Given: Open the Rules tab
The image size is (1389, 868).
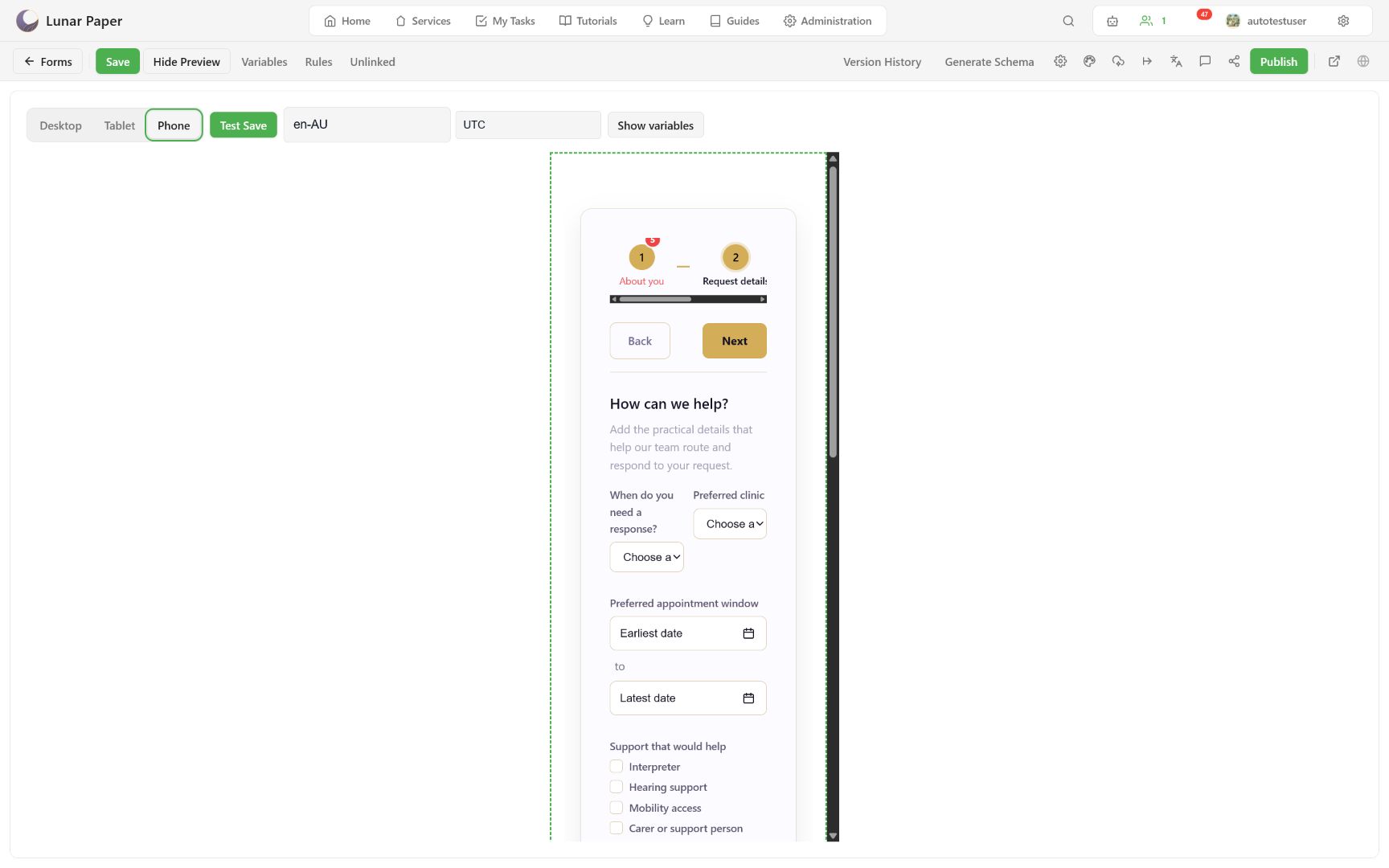Looking at the screenshot, I should (x=319, y=62).
